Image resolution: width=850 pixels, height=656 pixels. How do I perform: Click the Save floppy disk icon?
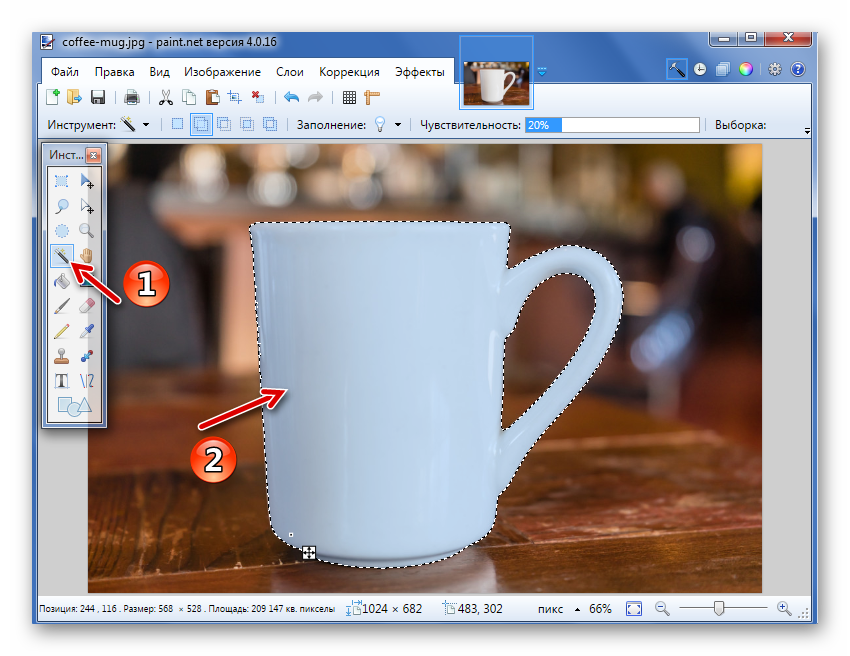click(98, 97)
